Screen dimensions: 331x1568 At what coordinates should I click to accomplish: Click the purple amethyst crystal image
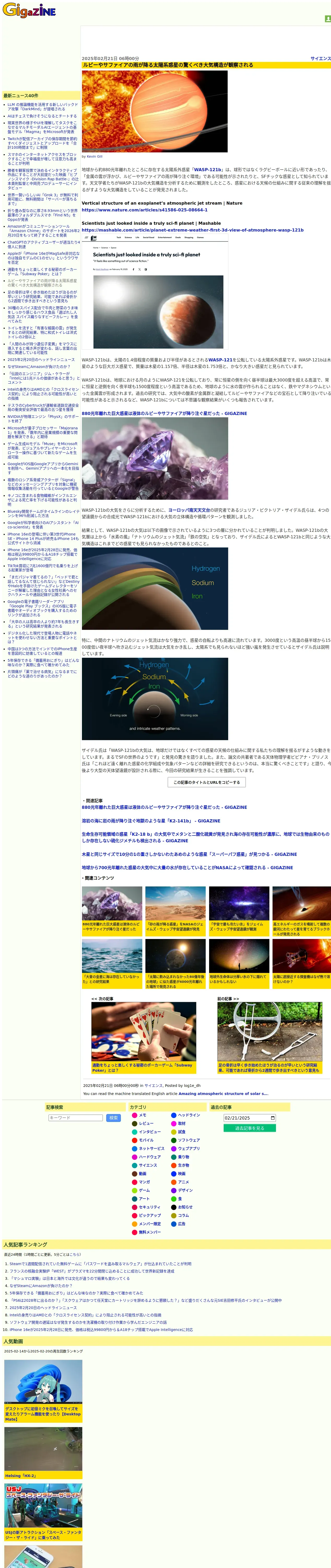click(x=155, y=459)
